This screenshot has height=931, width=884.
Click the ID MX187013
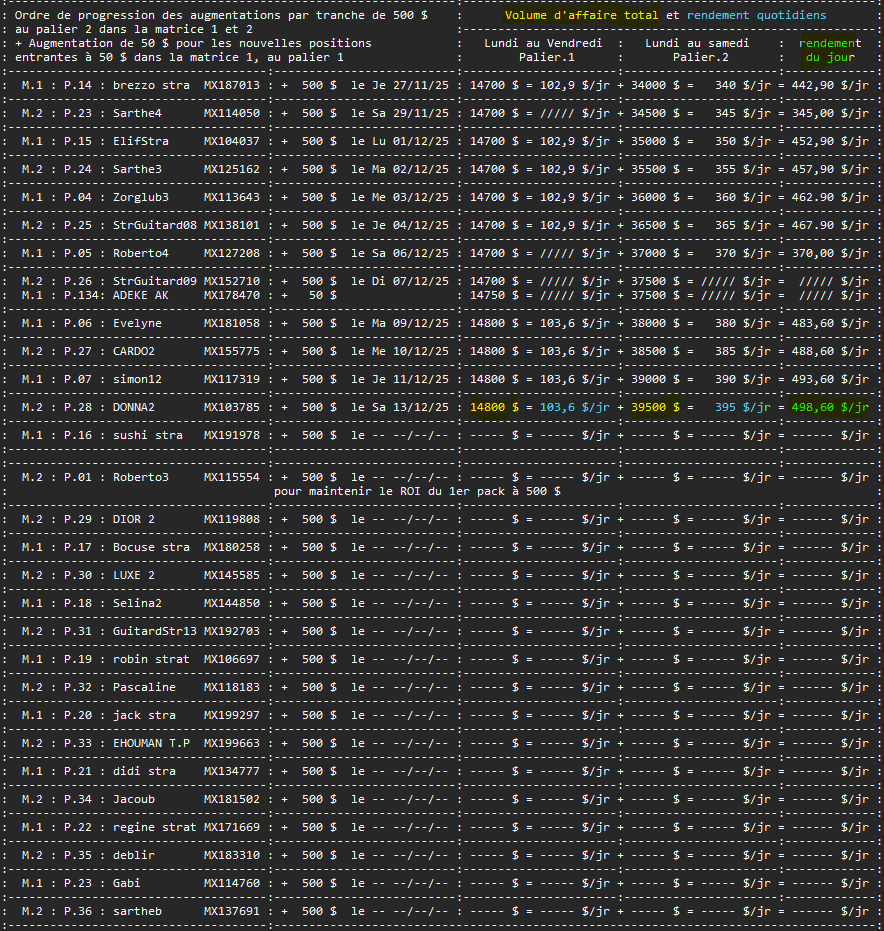tap(231, 86)
